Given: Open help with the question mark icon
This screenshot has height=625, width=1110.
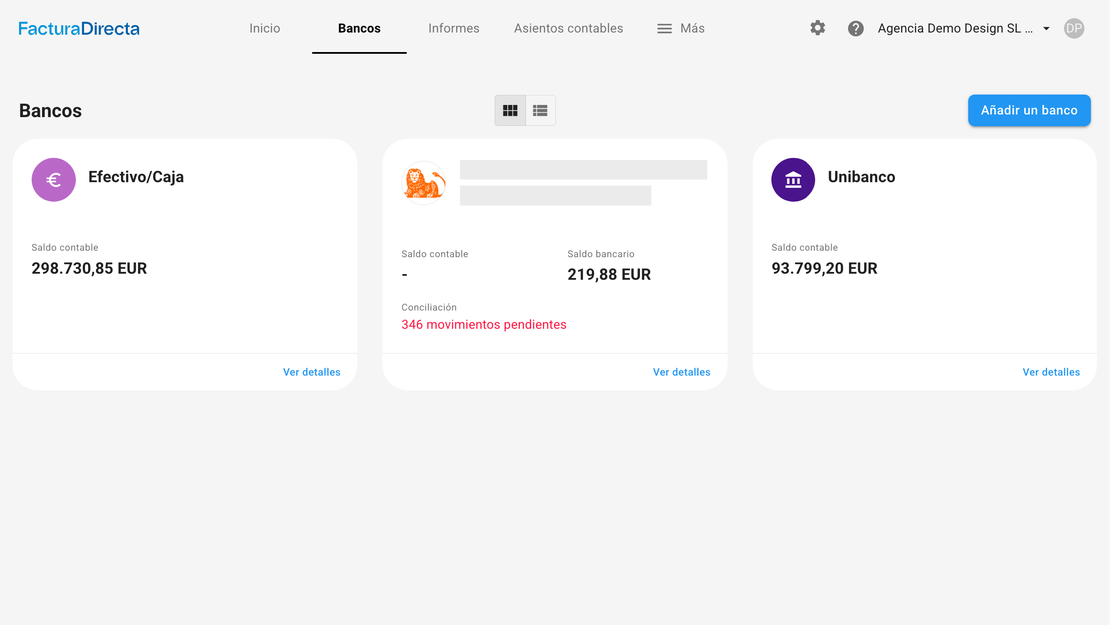Looking at the screenshot, I should pyautogui.click(x=856, y=28).
